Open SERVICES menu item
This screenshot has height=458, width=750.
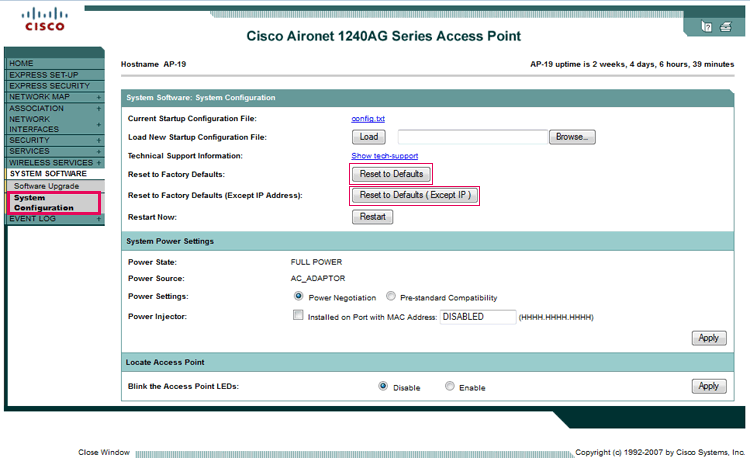[x=29, y=151]
